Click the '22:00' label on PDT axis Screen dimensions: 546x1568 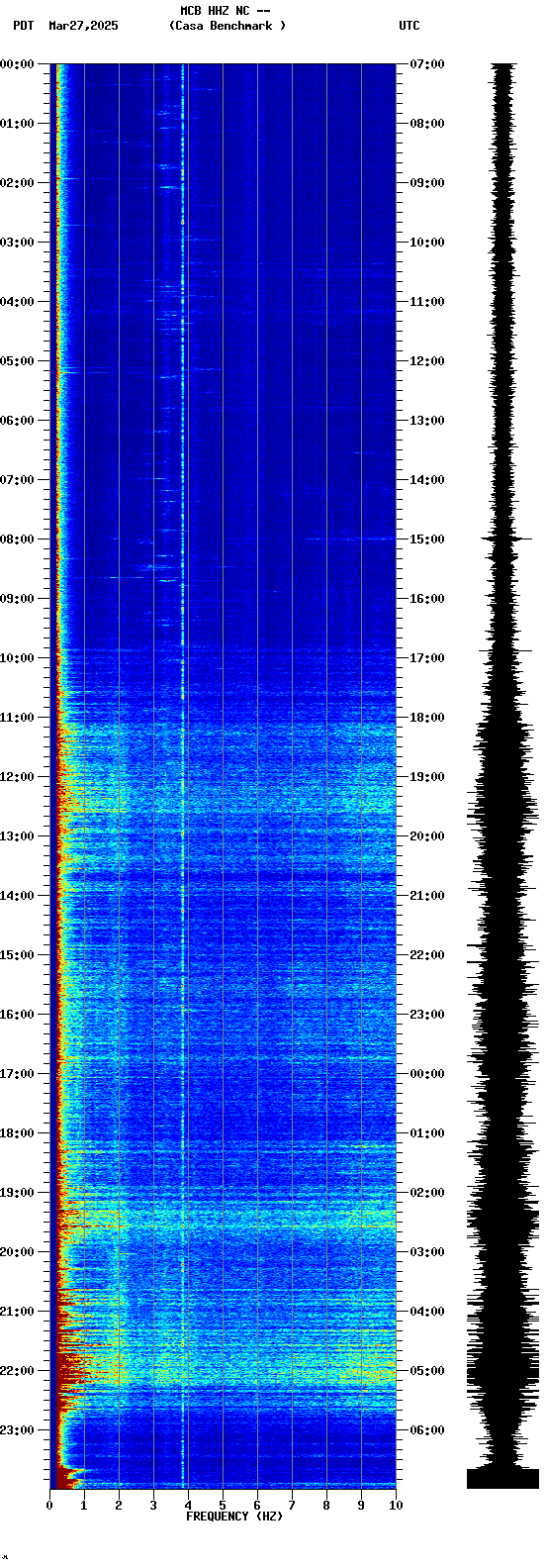coord(17,1371)
